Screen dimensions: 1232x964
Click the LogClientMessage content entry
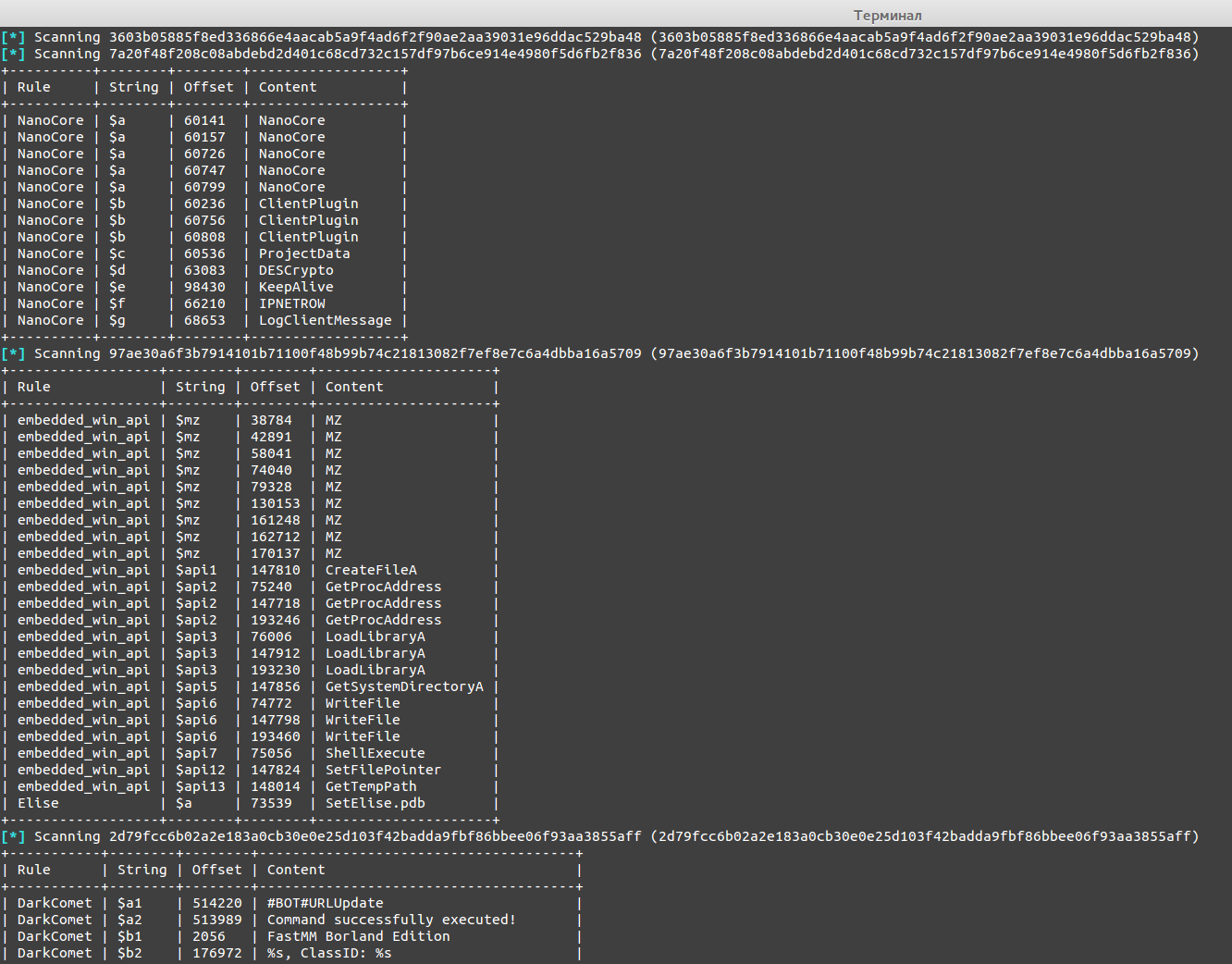point(326,320)
